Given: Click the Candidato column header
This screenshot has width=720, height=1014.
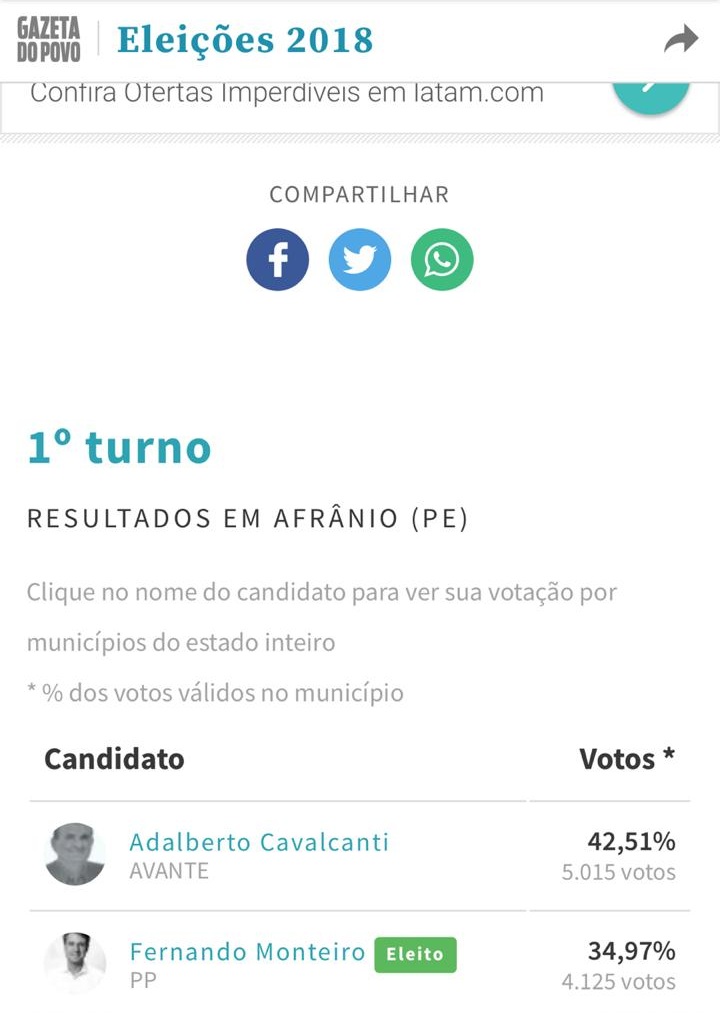Looking at the screenshot, I should 114,759.
